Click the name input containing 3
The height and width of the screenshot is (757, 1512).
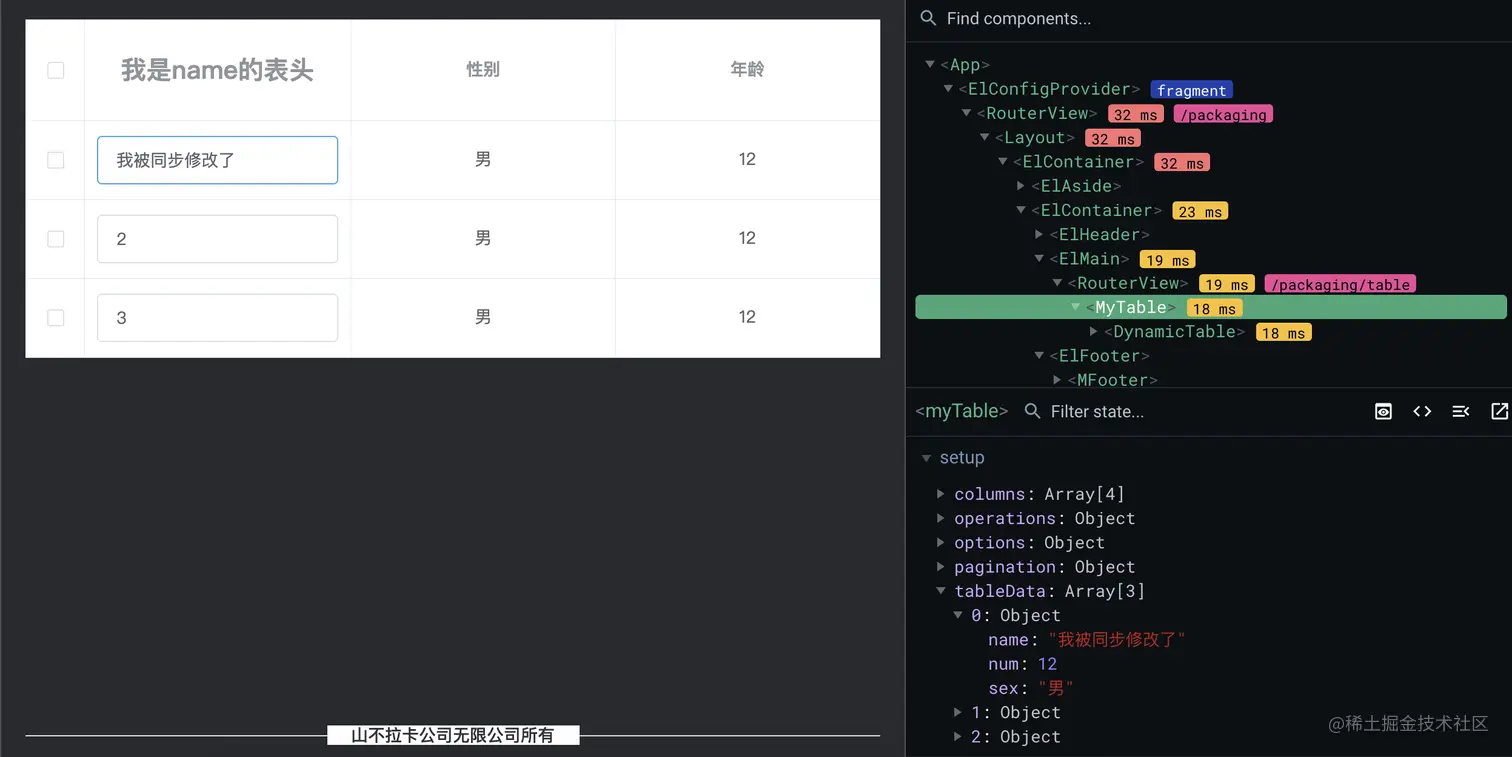[217, 318]
